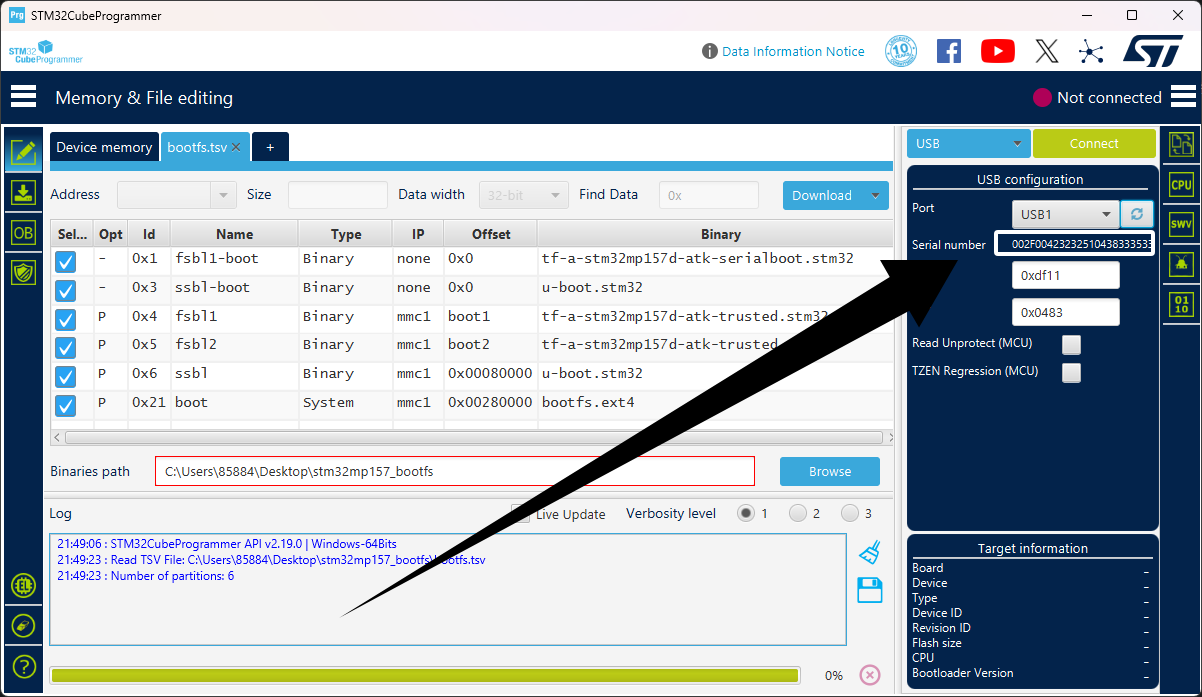1202x697 pixels.
Task: Click the 0x0483 VID field
Action: [x=1066, y=312]
